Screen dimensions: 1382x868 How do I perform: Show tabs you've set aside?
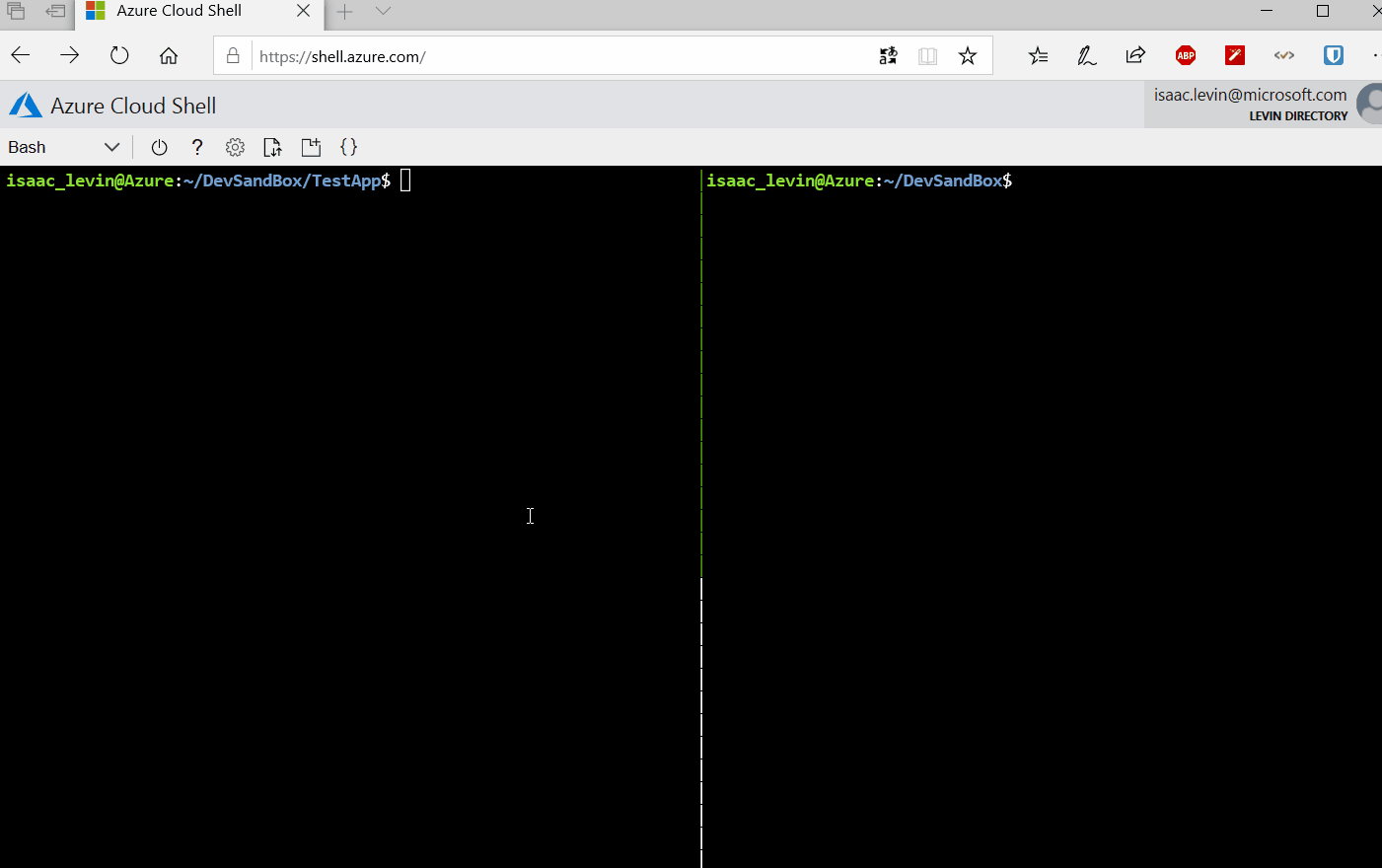[x=16, y=11]
